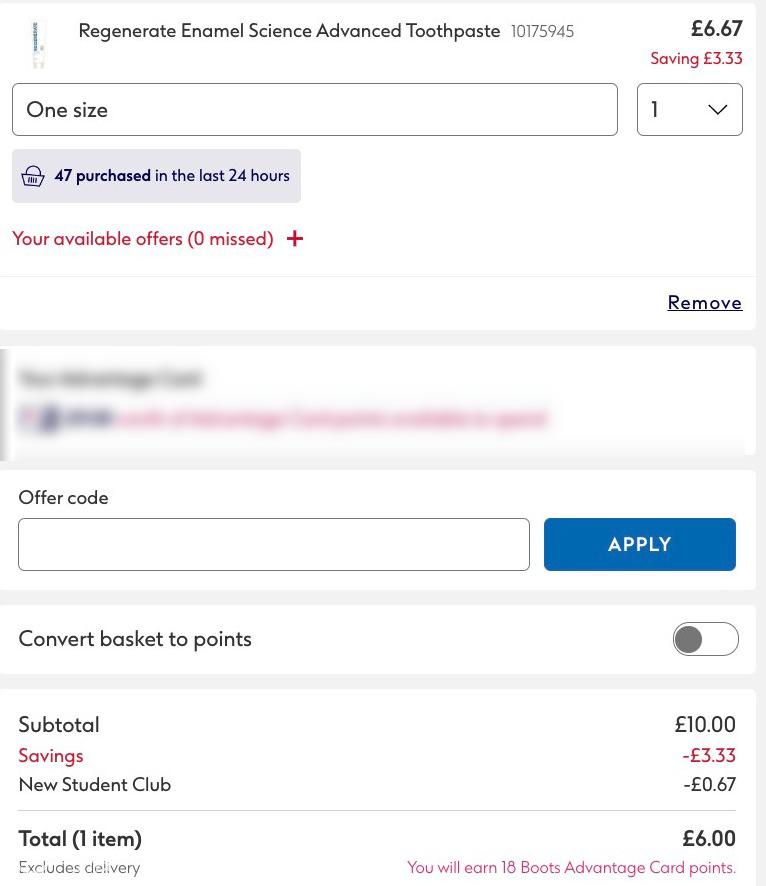Click the blue APPLY button
The height and width of the screenshot is (886, 766).
pos(639,544)
